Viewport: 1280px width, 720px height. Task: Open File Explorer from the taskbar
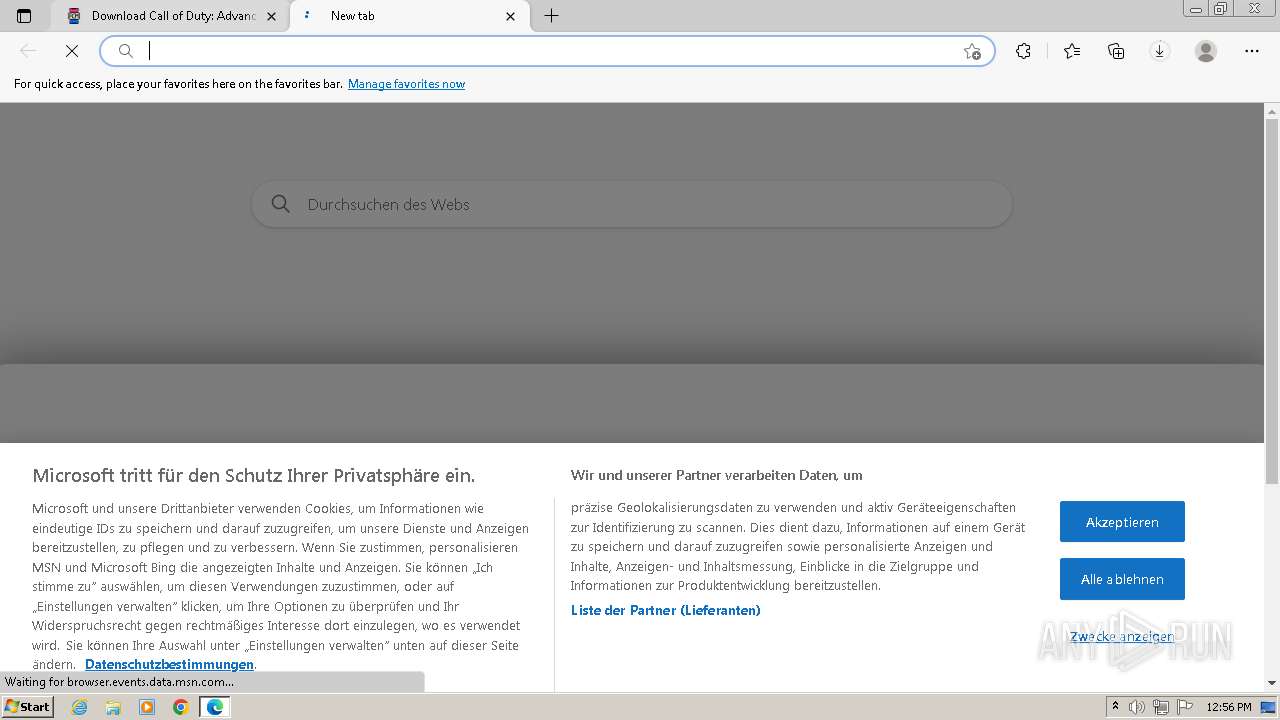113,707
